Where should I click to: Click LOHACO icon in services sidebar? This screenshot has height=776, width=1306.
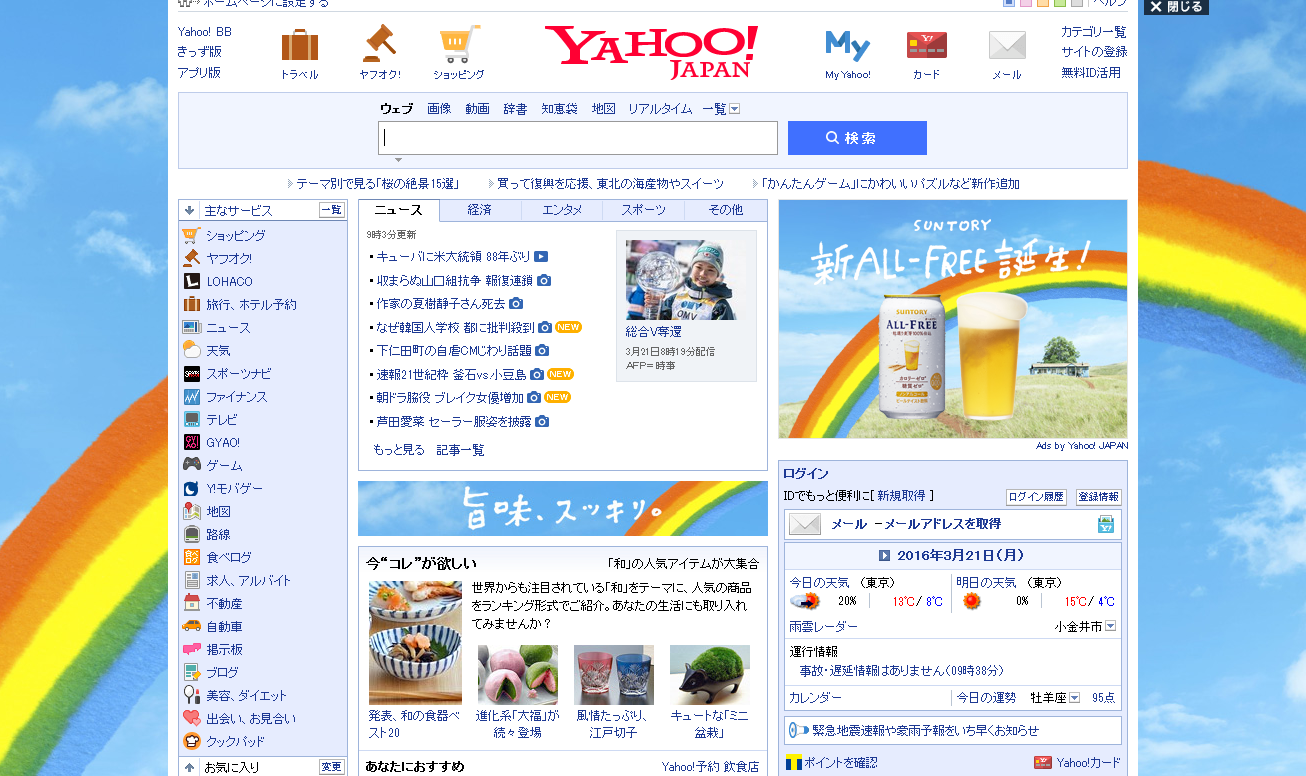click(191, 281)
